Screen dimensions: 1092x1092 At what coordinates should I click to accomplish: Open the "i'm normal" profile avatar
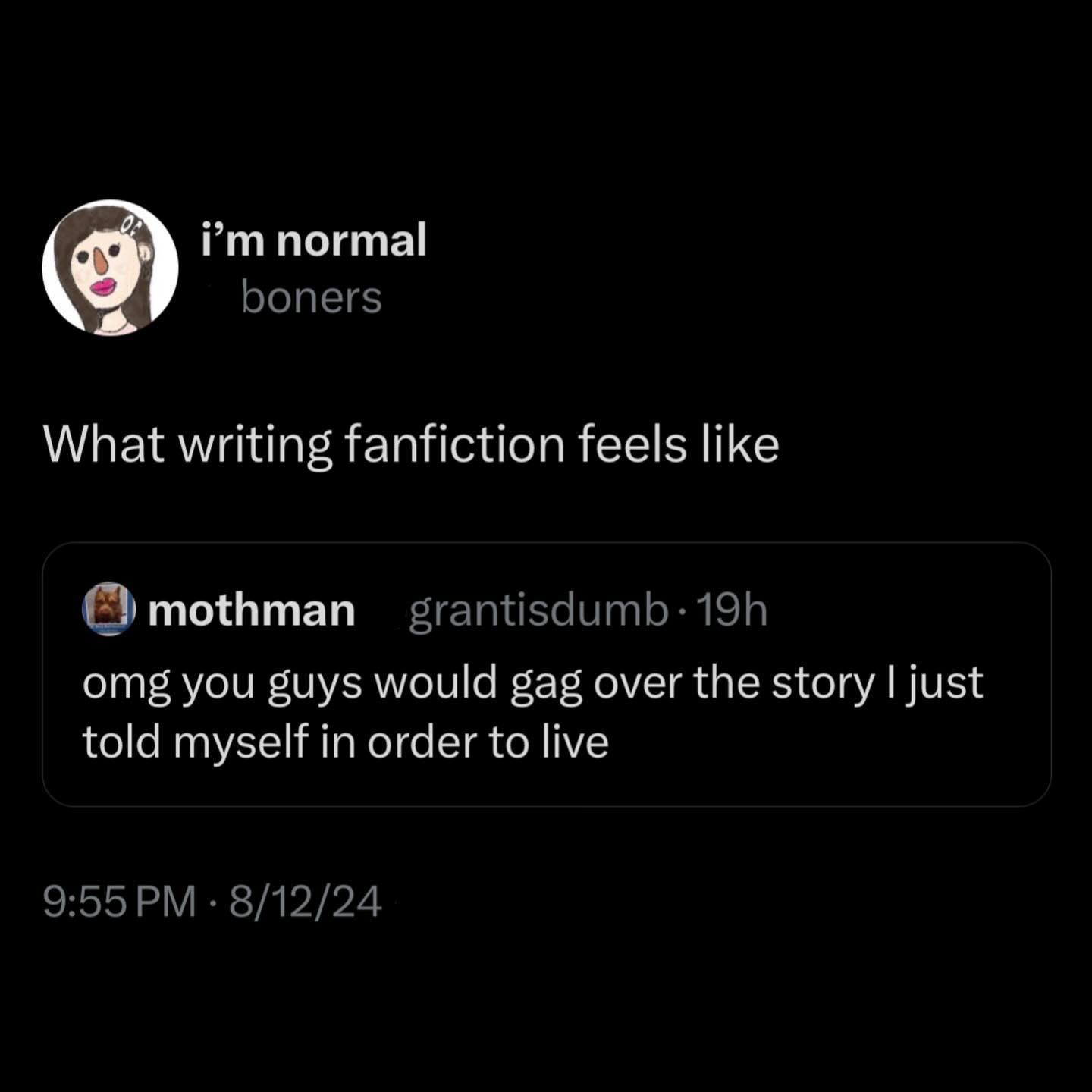pos(110,267)
